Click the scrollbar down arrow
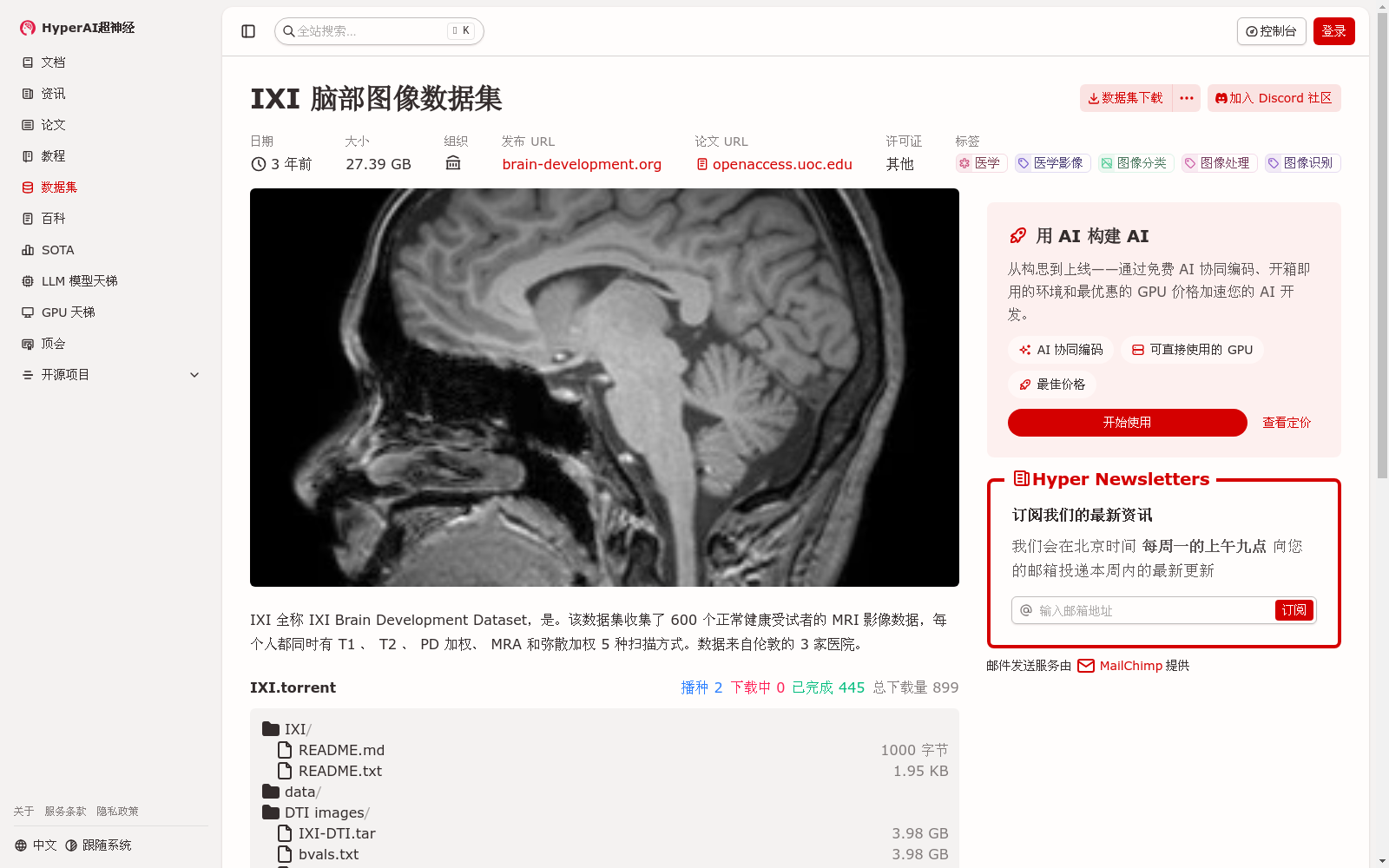The image size is (1389, 868). [x=1382, y=861]
